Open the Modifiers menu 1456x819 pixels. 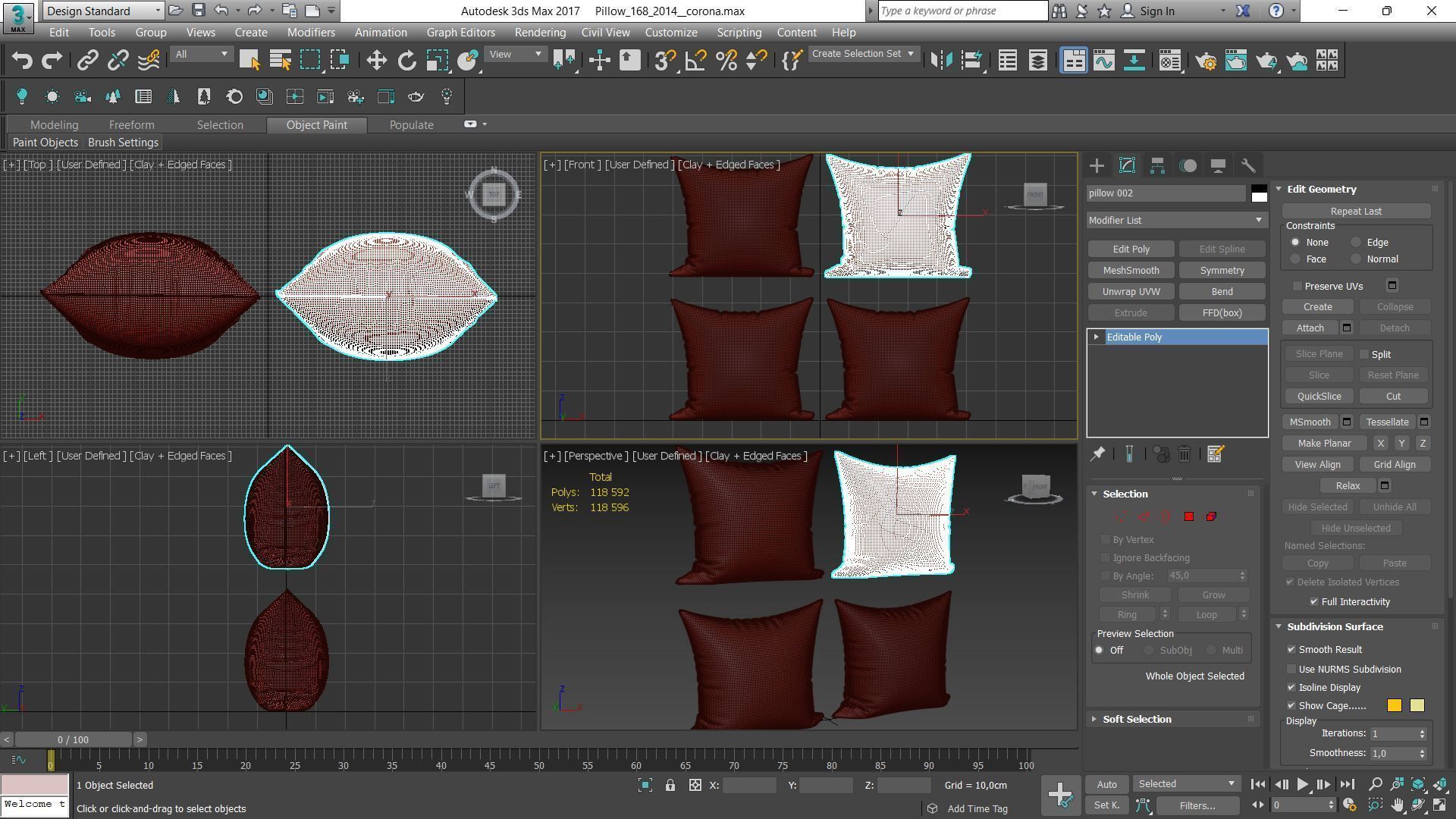pyautogui.click(x=311, y=33)
